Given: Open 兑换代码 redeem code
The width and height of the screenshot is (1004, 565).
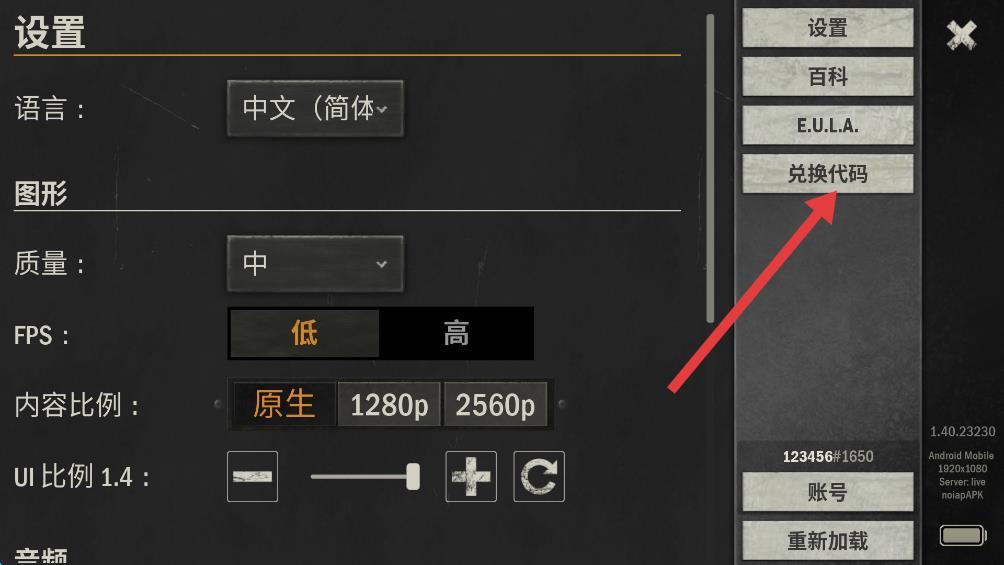Looking at the screenshot, I should click(x=827, y=174).
